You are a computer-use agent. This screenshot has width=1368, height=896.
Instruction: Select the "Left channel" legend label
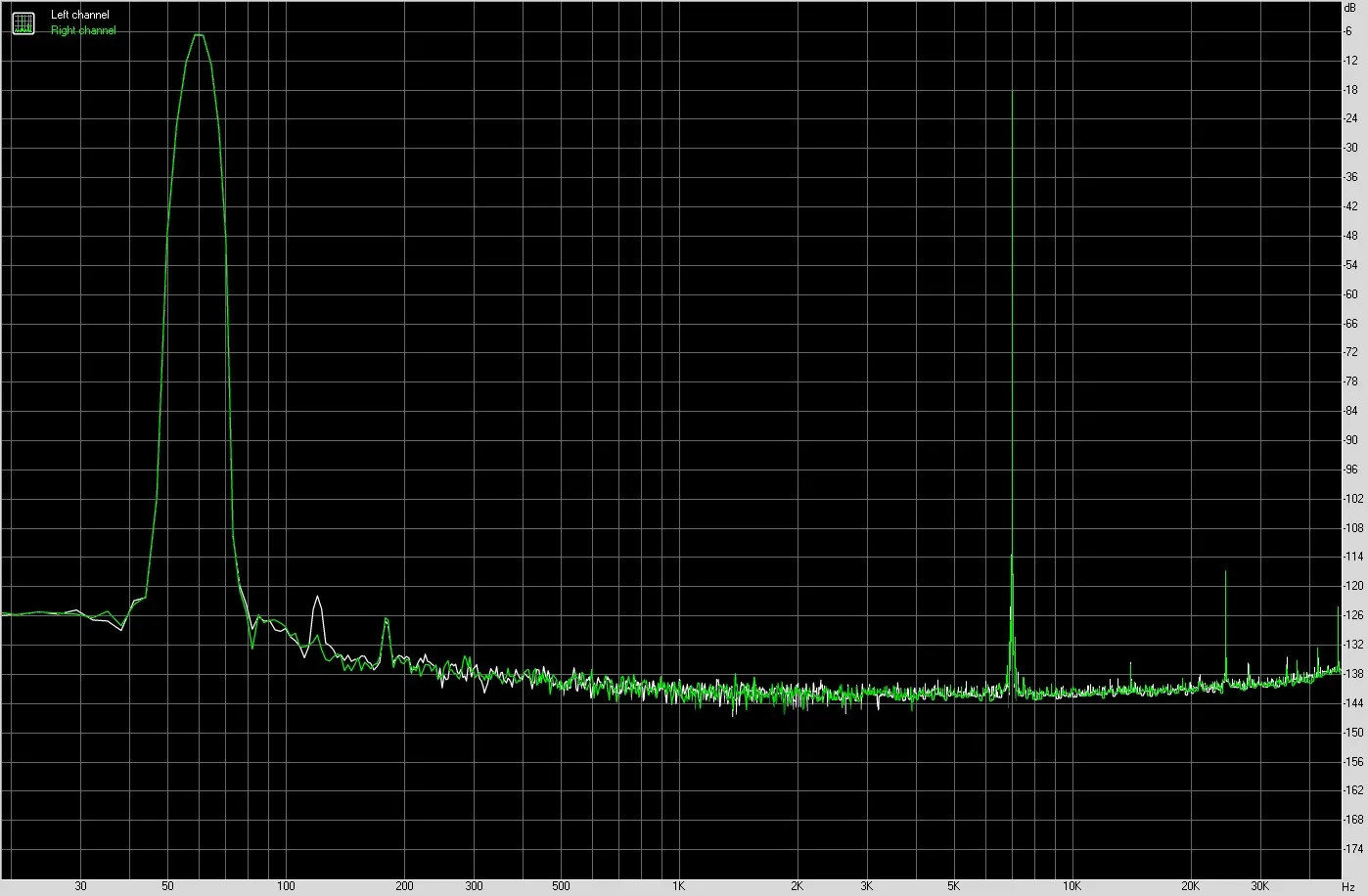(x=80, y=15)
